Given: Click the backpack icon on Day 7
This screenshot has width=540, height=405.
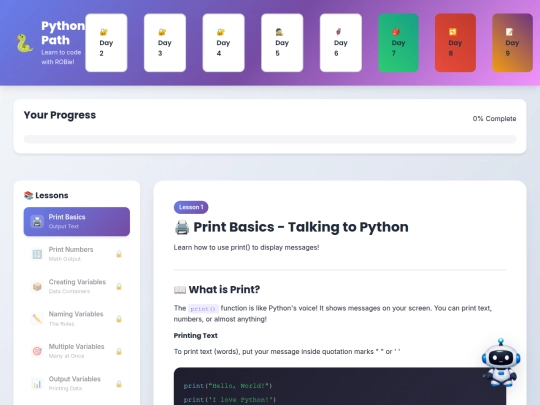Looking at the screenshot, I should click(x=396, y=32).
